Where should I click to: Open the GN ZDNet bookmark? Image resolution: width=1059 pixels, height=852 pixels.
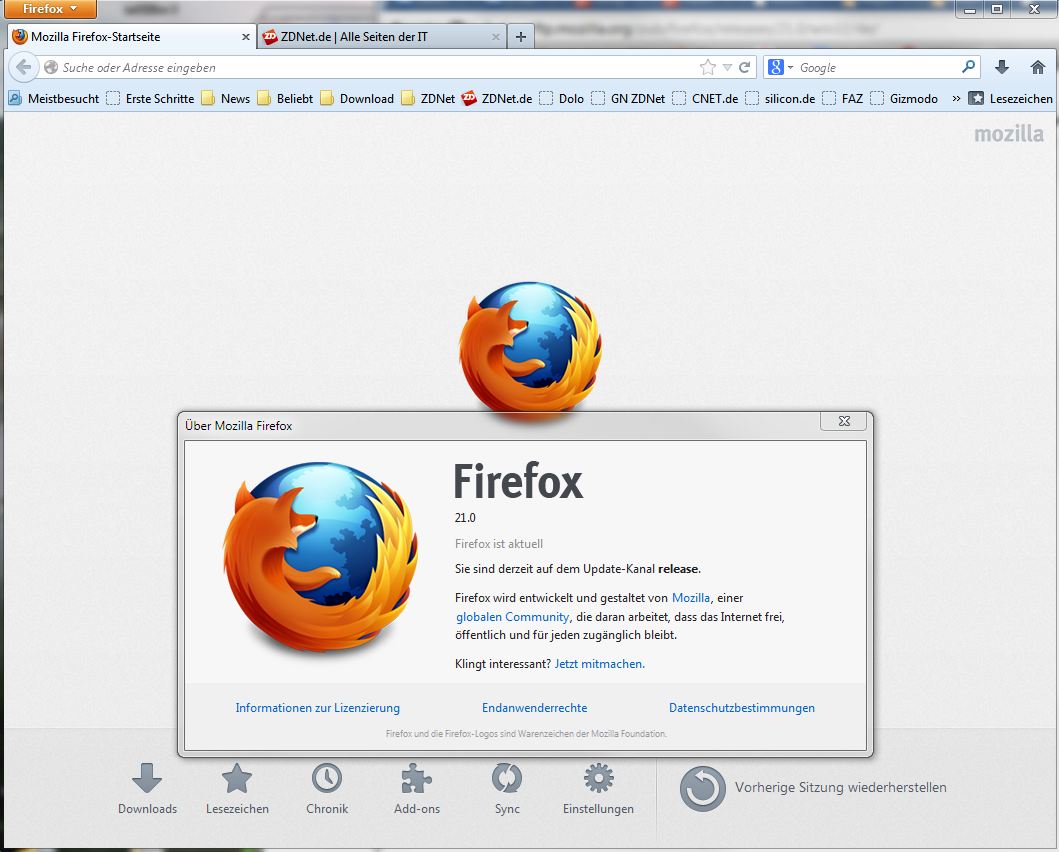coord(628,99)
